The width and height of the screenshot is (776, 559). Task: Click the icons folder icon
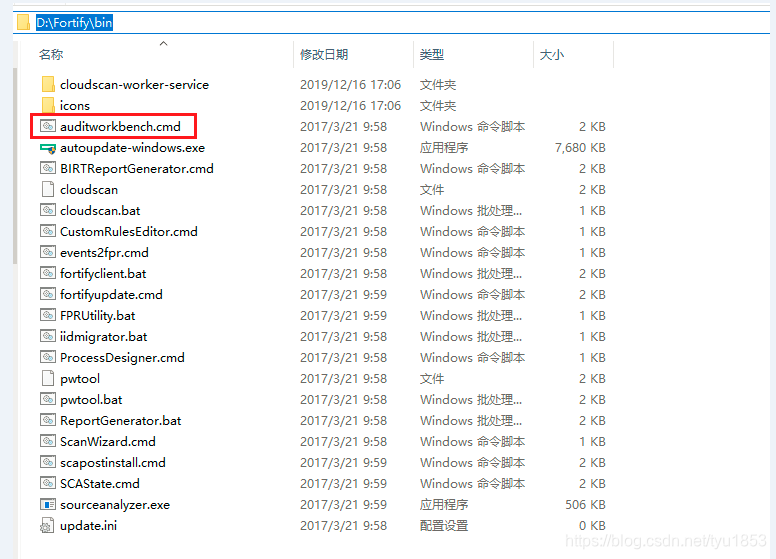(48, 105)
